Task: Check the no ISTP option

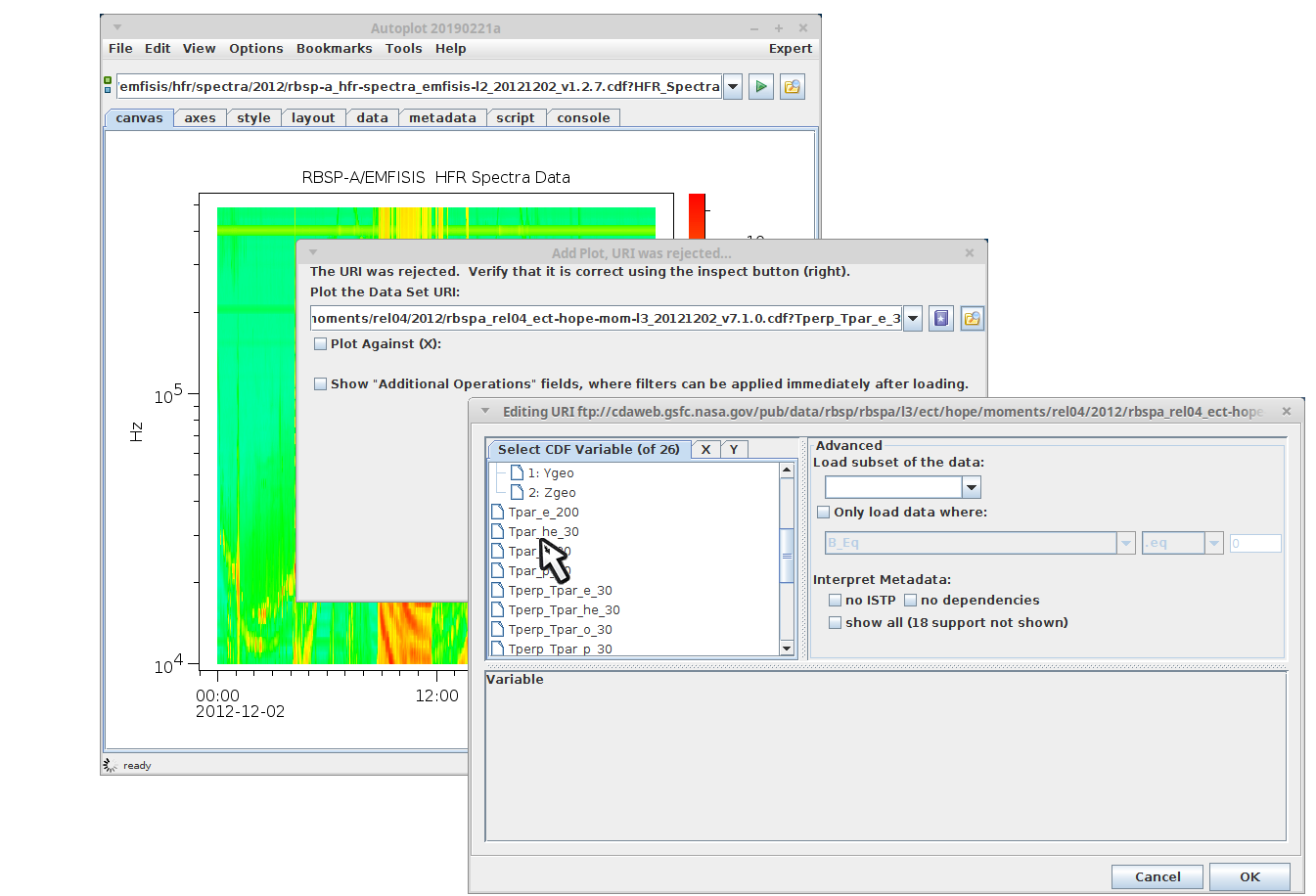Action: tap(835, 601)
